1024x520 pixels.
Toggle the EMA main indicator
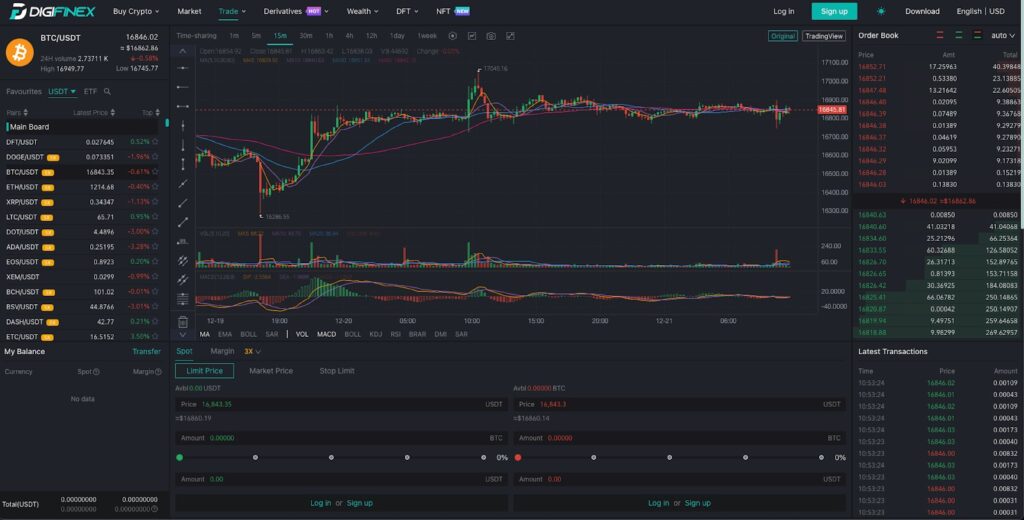click(x=225, y=334)
